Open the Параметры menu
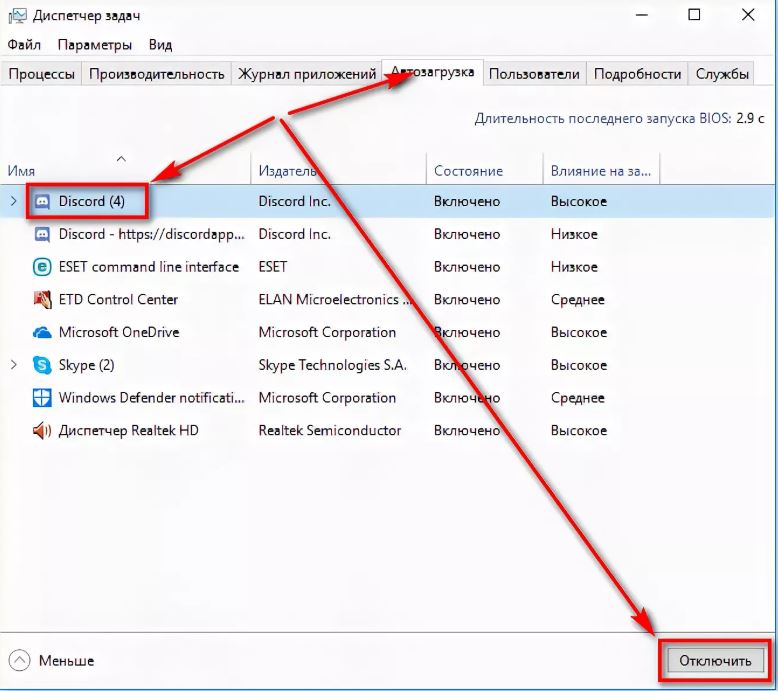The image size is (778, 691). [x=95, y=45]
